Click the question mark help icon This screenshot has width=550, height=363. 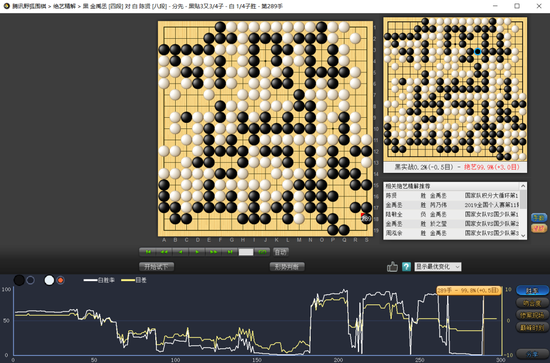(x=406, y=267)
